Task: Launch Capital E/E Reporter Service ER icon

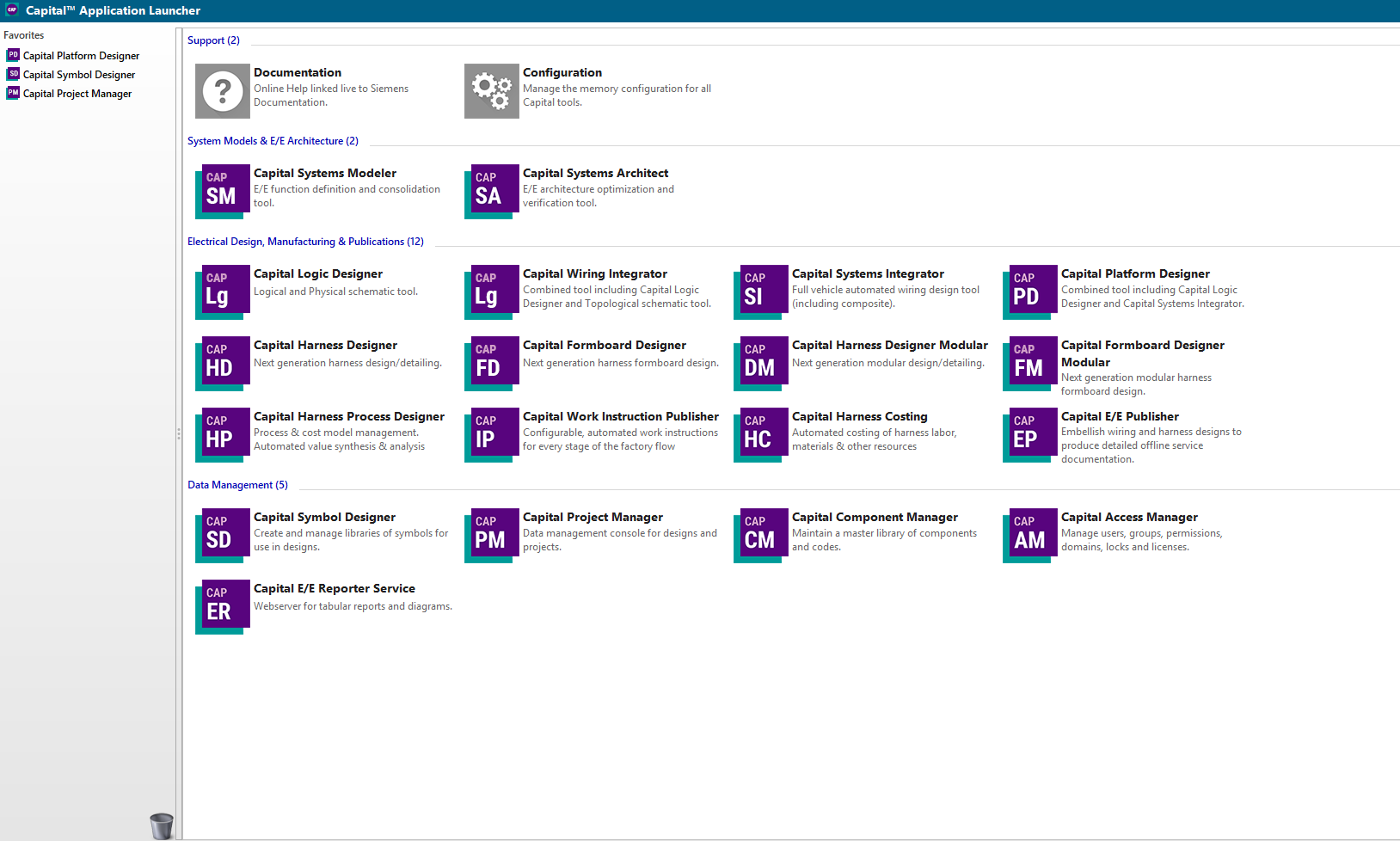Action: pos(223,607)
